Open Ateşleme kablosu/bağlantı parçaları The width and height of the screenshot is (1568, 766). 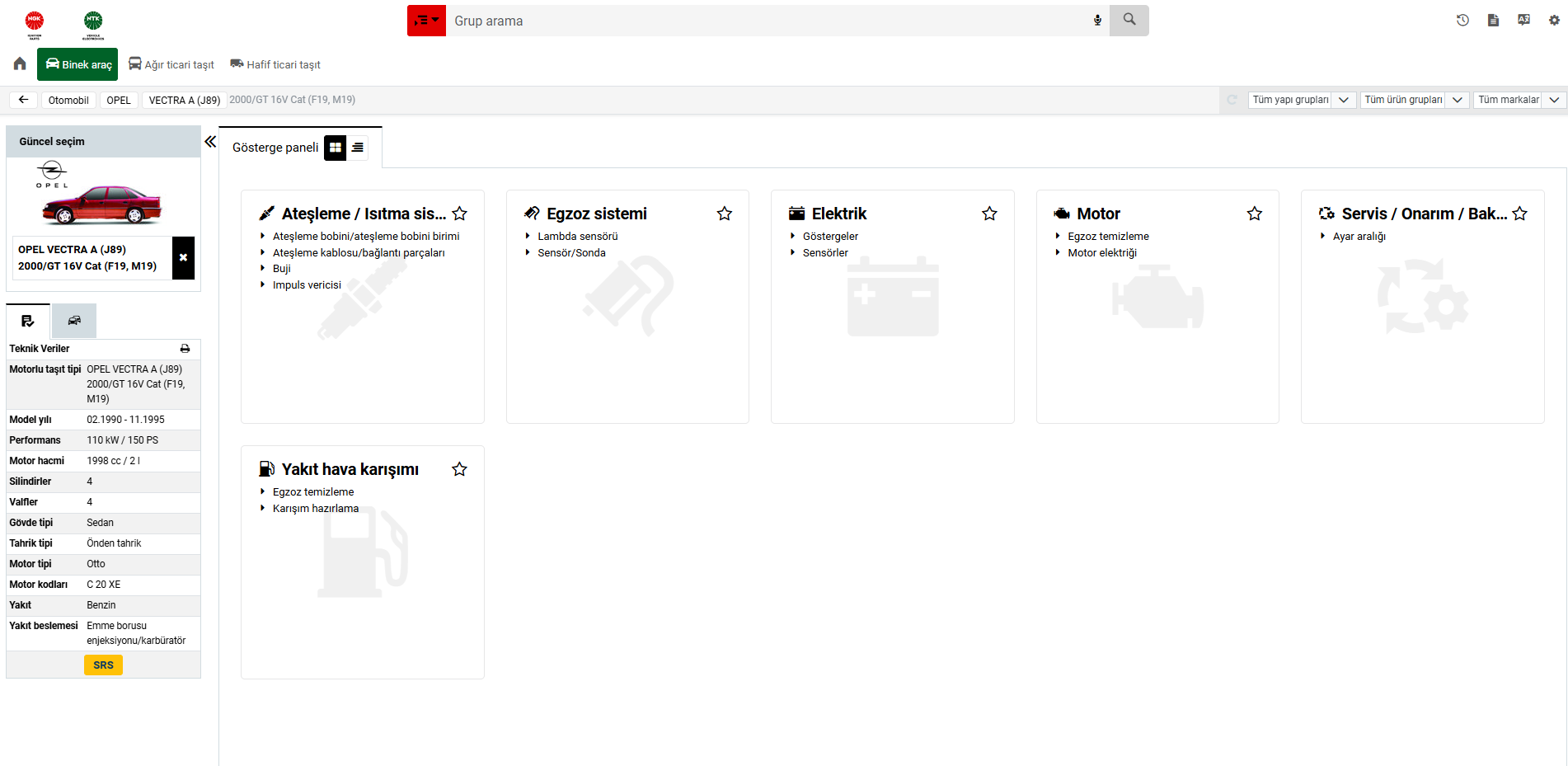coord(359,253)
